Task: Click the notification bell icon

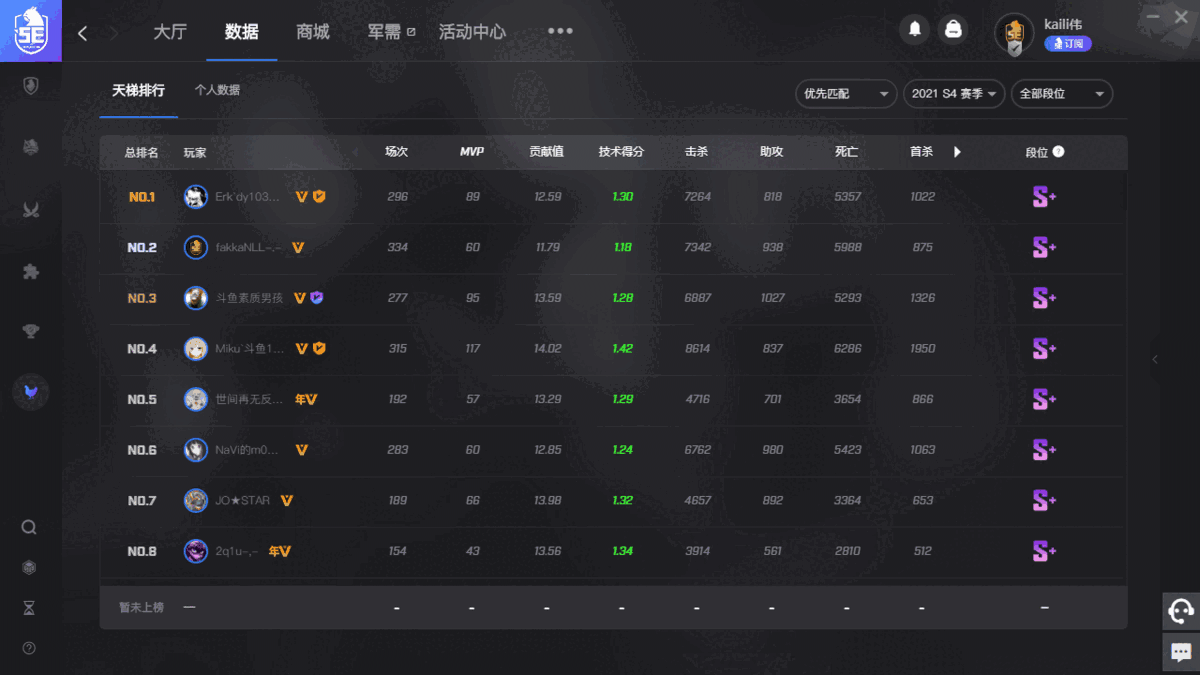Action: click(x=914, y=29)
